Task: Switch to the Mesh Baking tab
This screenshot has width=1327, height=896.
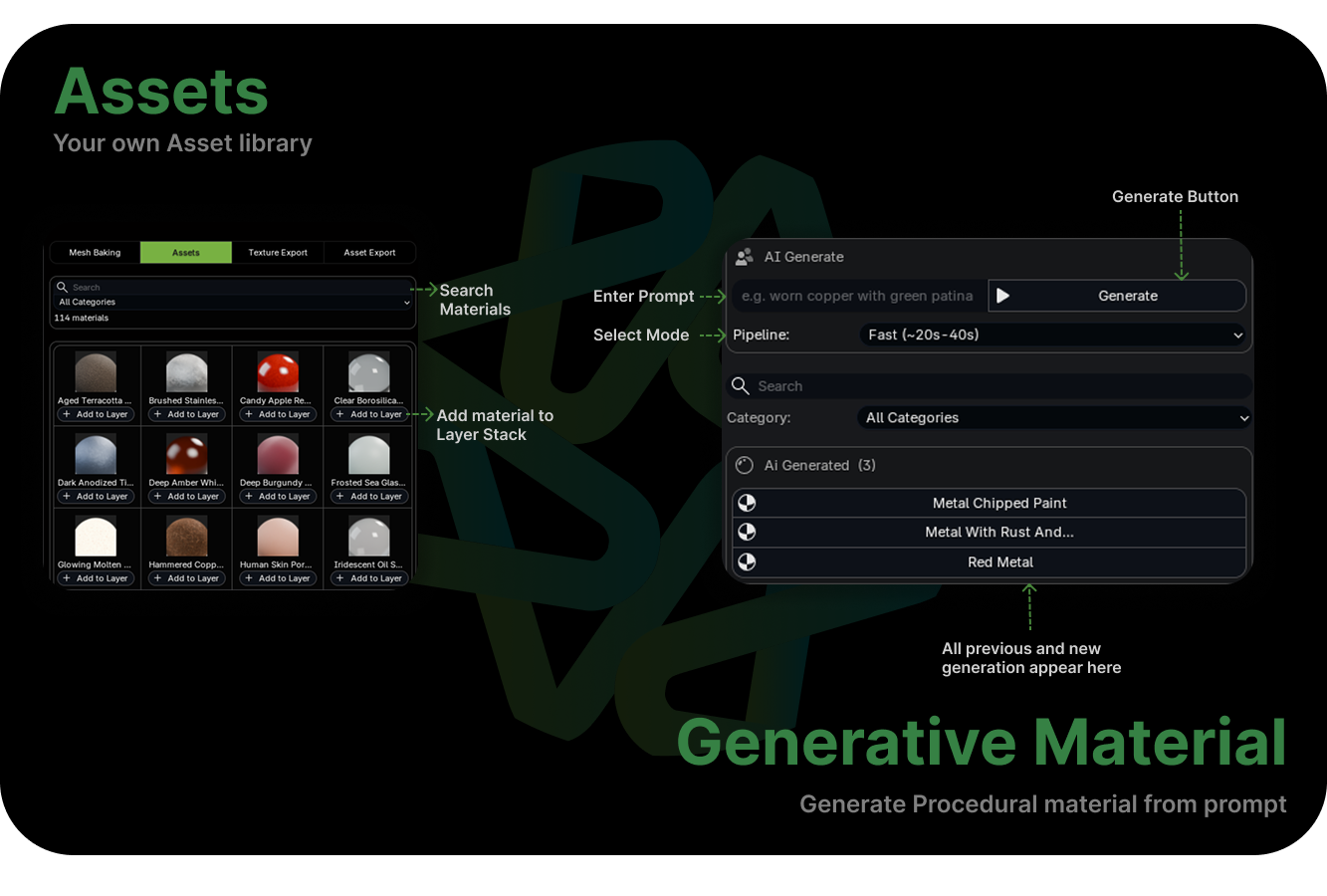Action: pos(95,253)
